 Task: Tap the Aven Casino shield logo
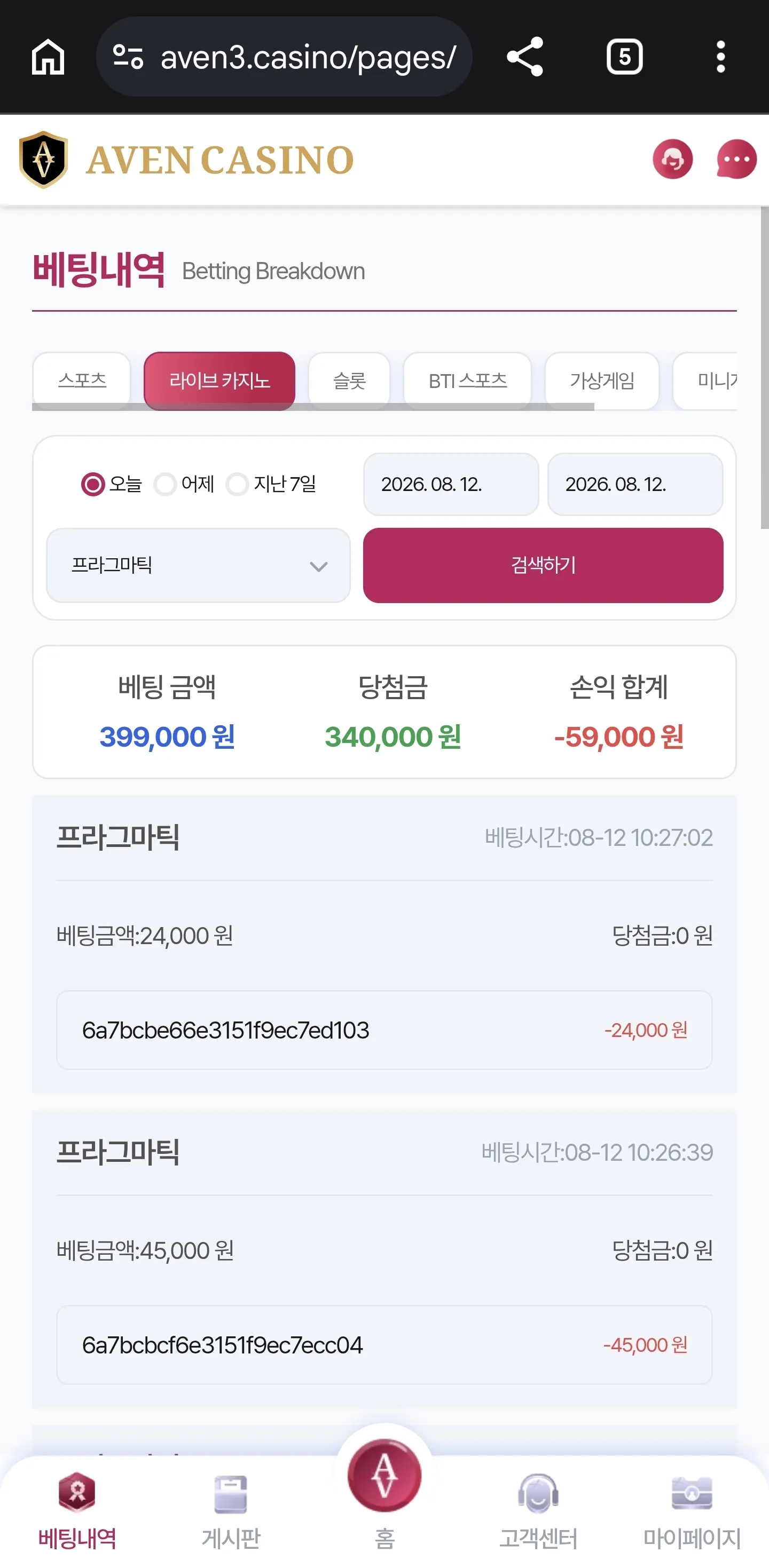coord(43,160)
